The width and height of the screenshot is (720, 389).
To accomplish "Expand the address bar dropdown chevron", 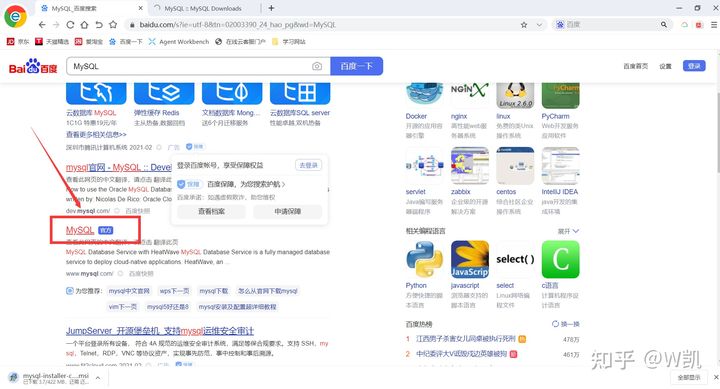I will point(539,25).
